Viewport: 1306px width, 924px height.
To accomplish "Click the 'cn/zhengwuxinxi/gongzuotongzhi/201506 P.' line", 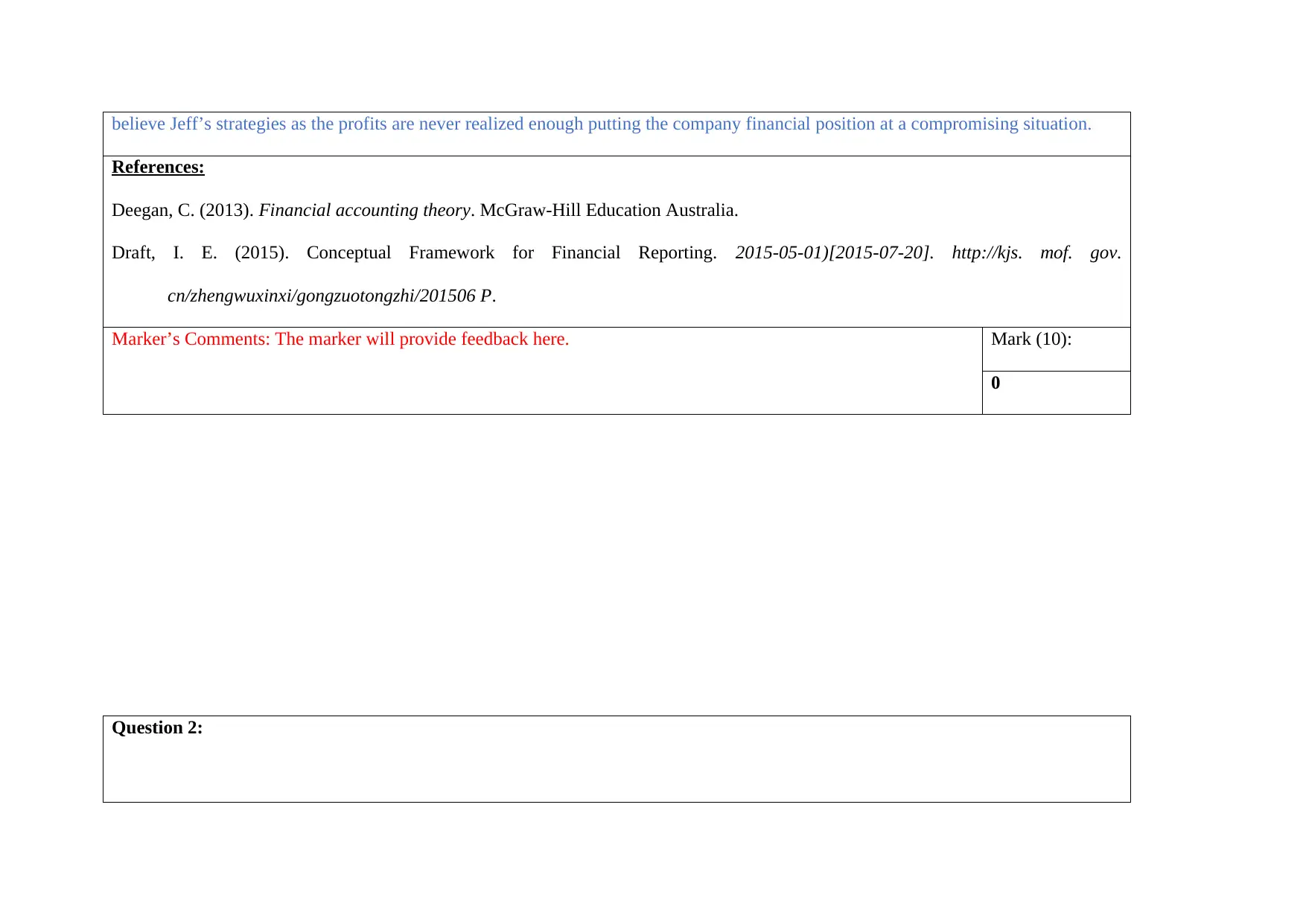I will (332, 296).
